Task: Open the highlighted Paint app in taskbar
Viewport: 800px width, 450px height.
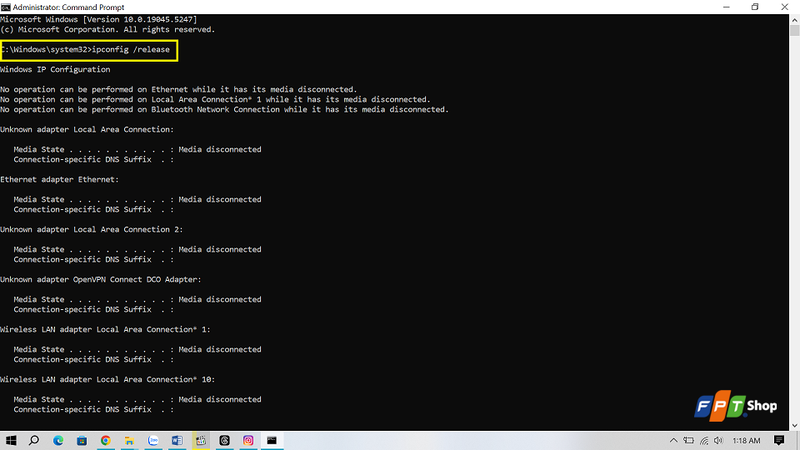Action: 201,440
